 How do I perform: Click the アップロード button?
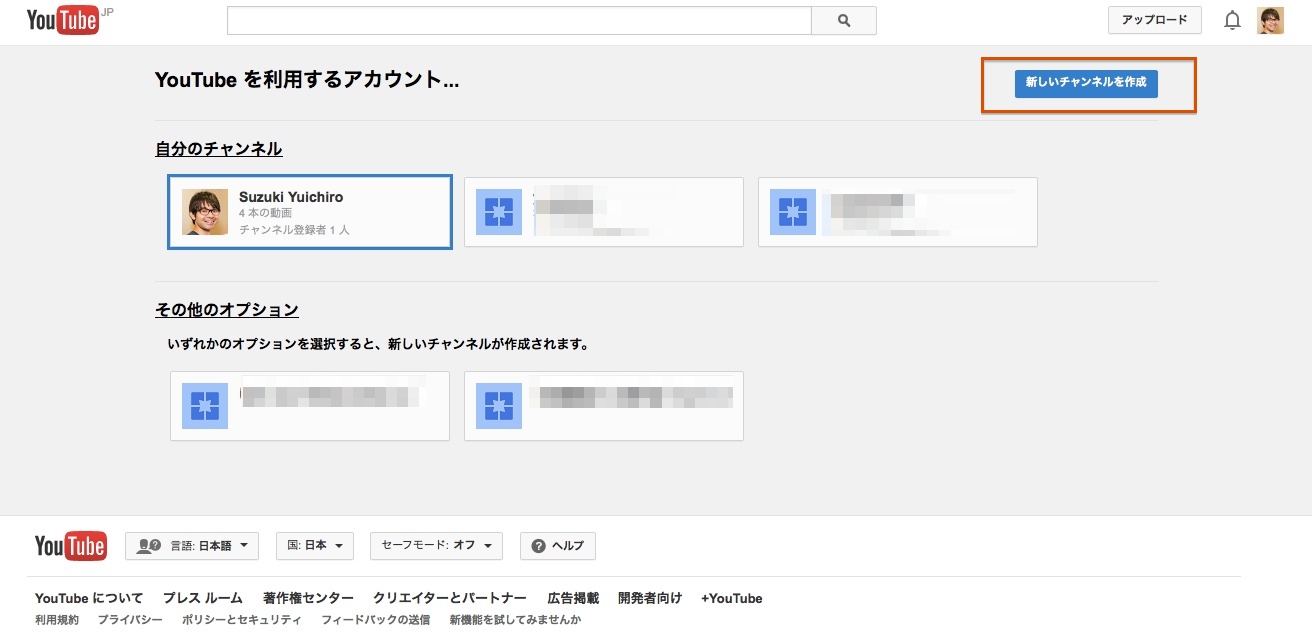click(x=1154, y=20)
